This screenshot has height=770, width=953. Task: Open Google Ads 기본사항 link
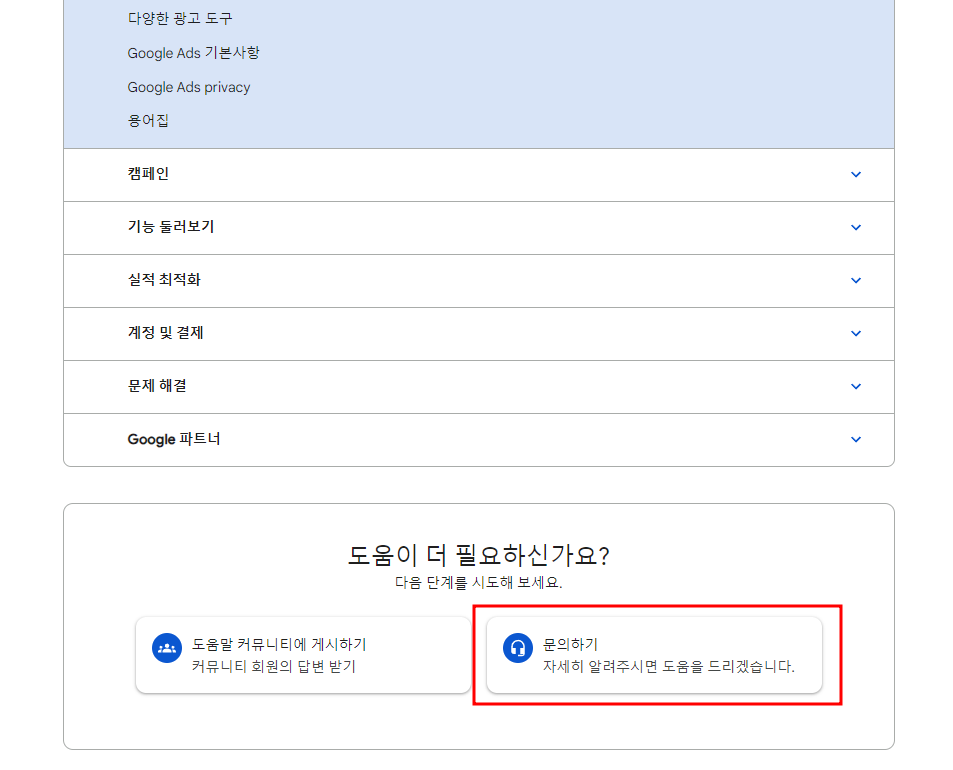click(x=193, y=53)
